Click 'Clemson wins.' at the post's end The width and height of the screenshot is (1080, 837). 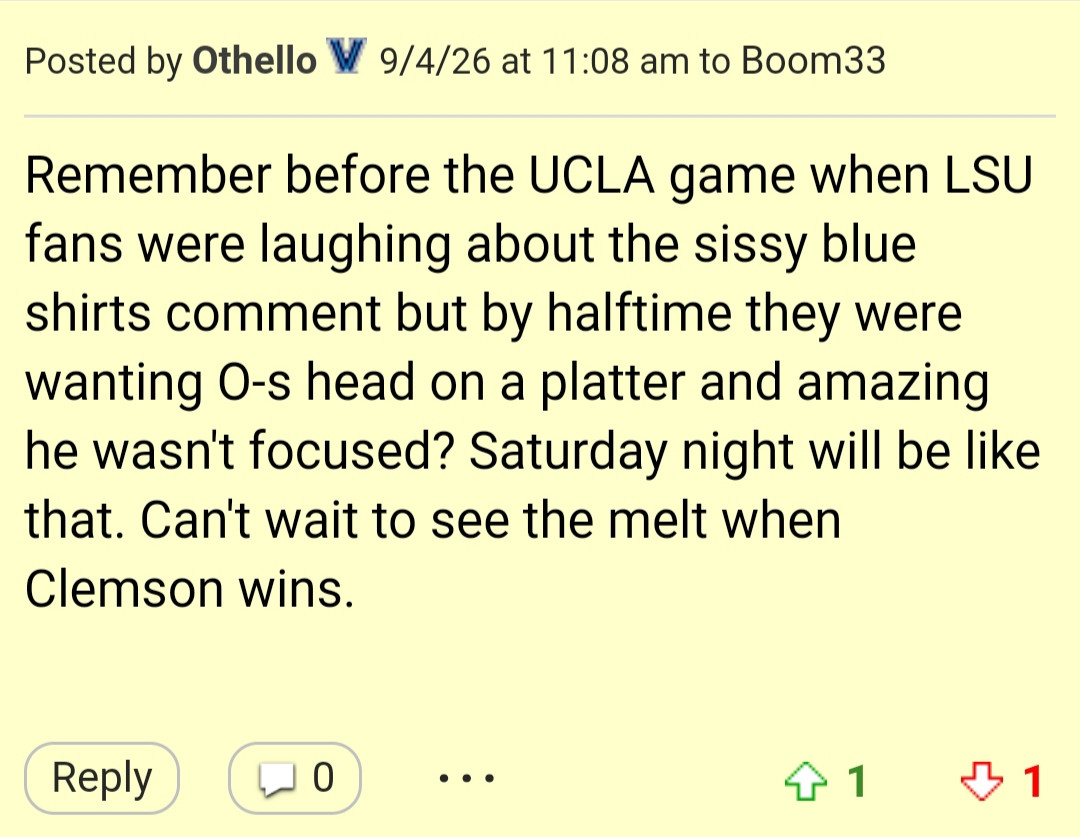(x=190, y=590)
